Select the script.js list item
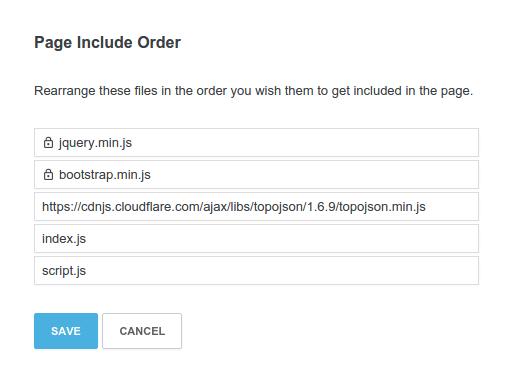 pos(256,271)
